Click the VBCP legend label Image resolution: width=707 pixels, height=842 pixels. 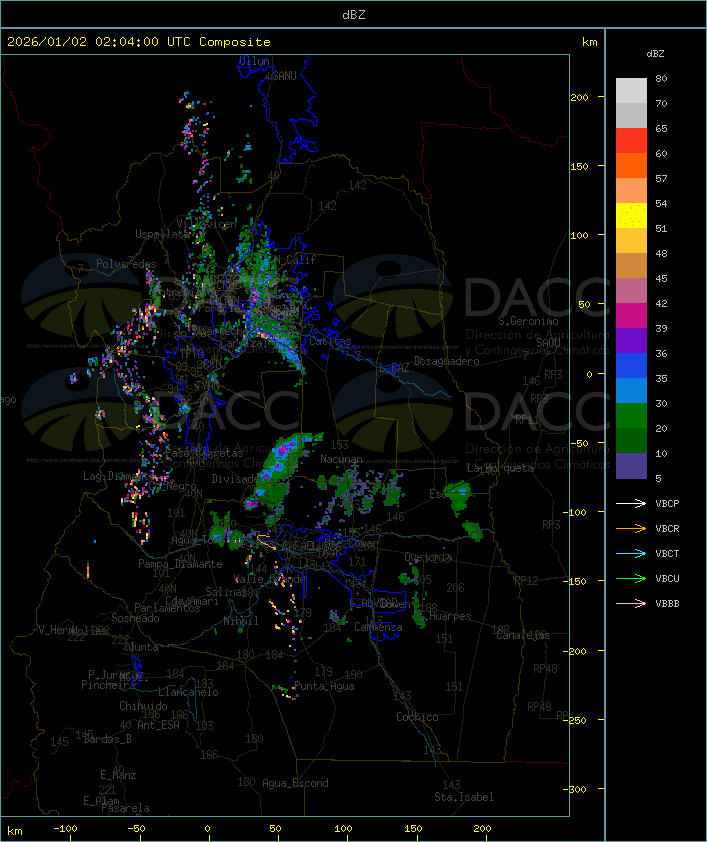(x=667, y=503)
